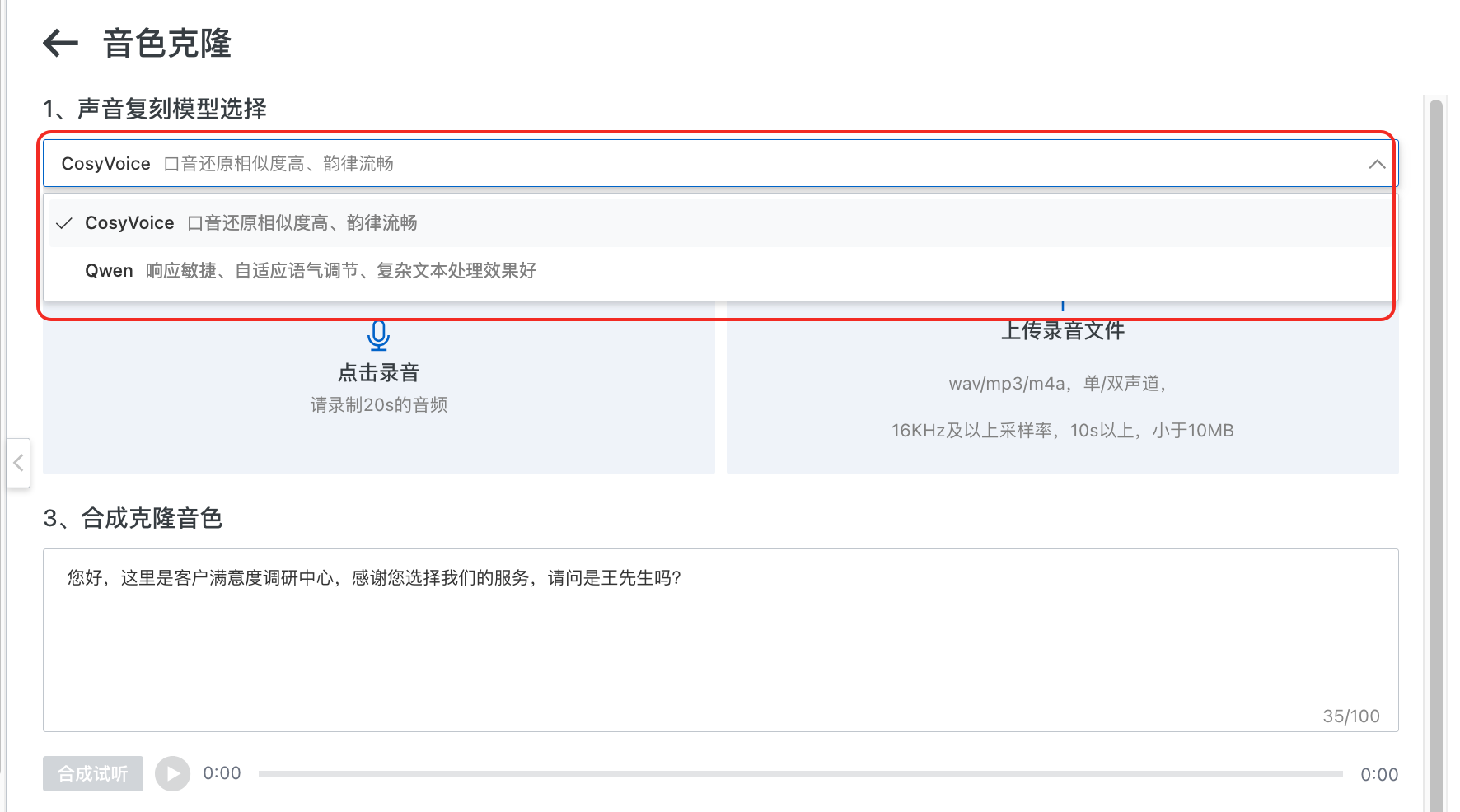The height and width of the screenshot is (812, 1460).
Task: Go back using the left arrow icon
Action: pyautogui.click(x=60, y=43)
